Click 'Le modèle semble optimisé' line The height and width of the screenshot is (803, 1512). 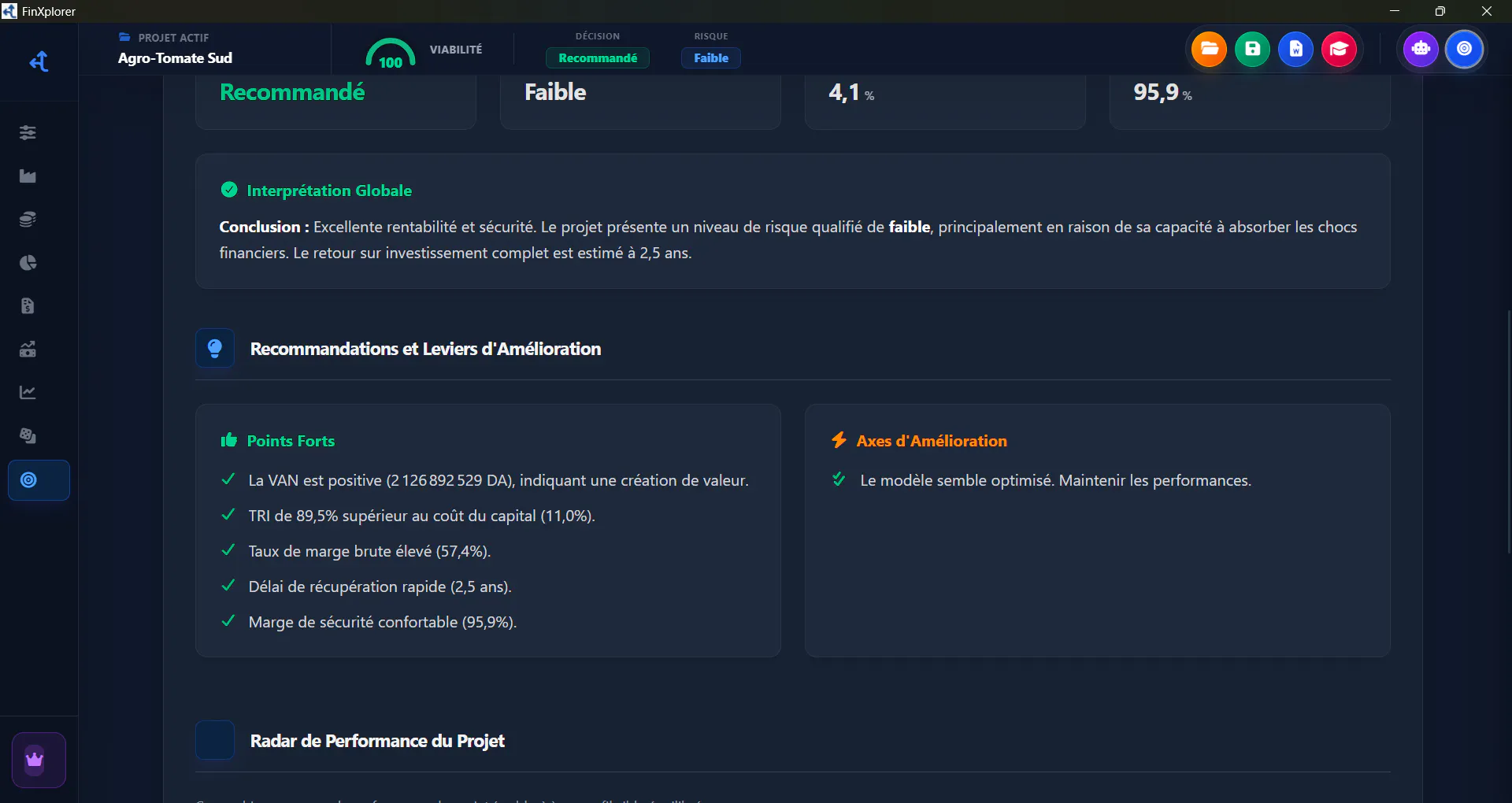tap(1055, 480)
